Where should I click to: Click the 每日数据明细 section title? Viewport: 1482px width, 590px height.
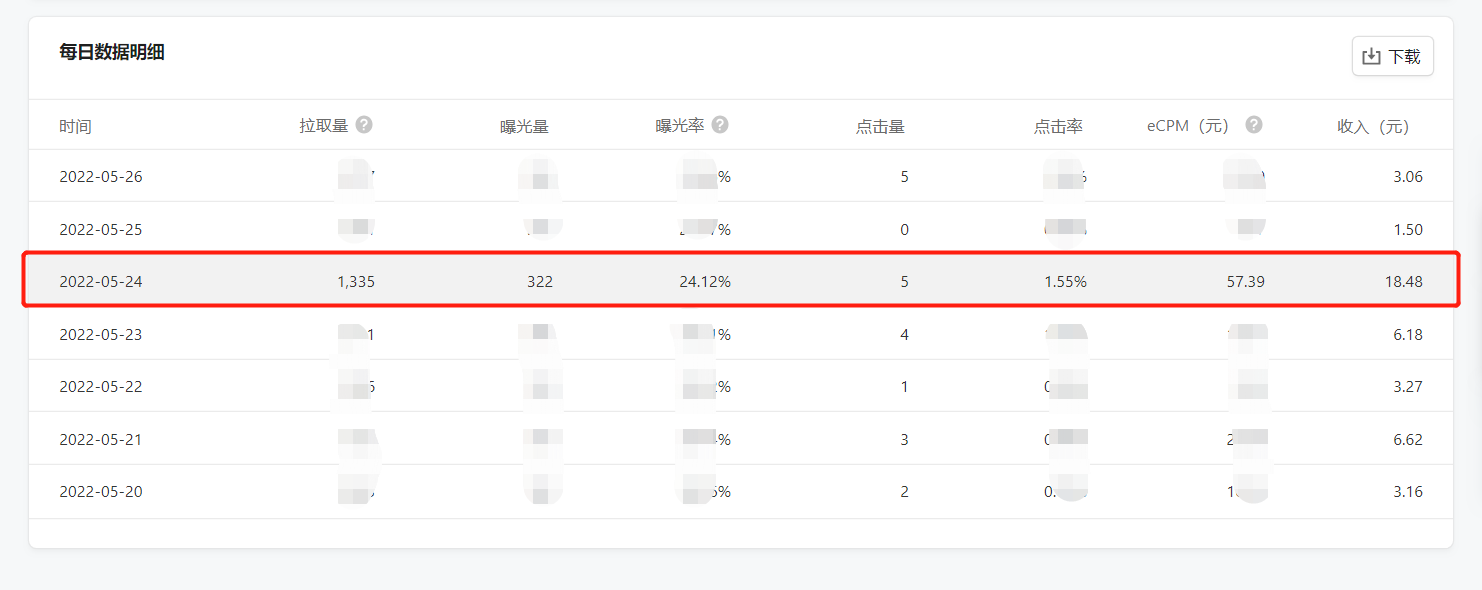pos(112,53)
